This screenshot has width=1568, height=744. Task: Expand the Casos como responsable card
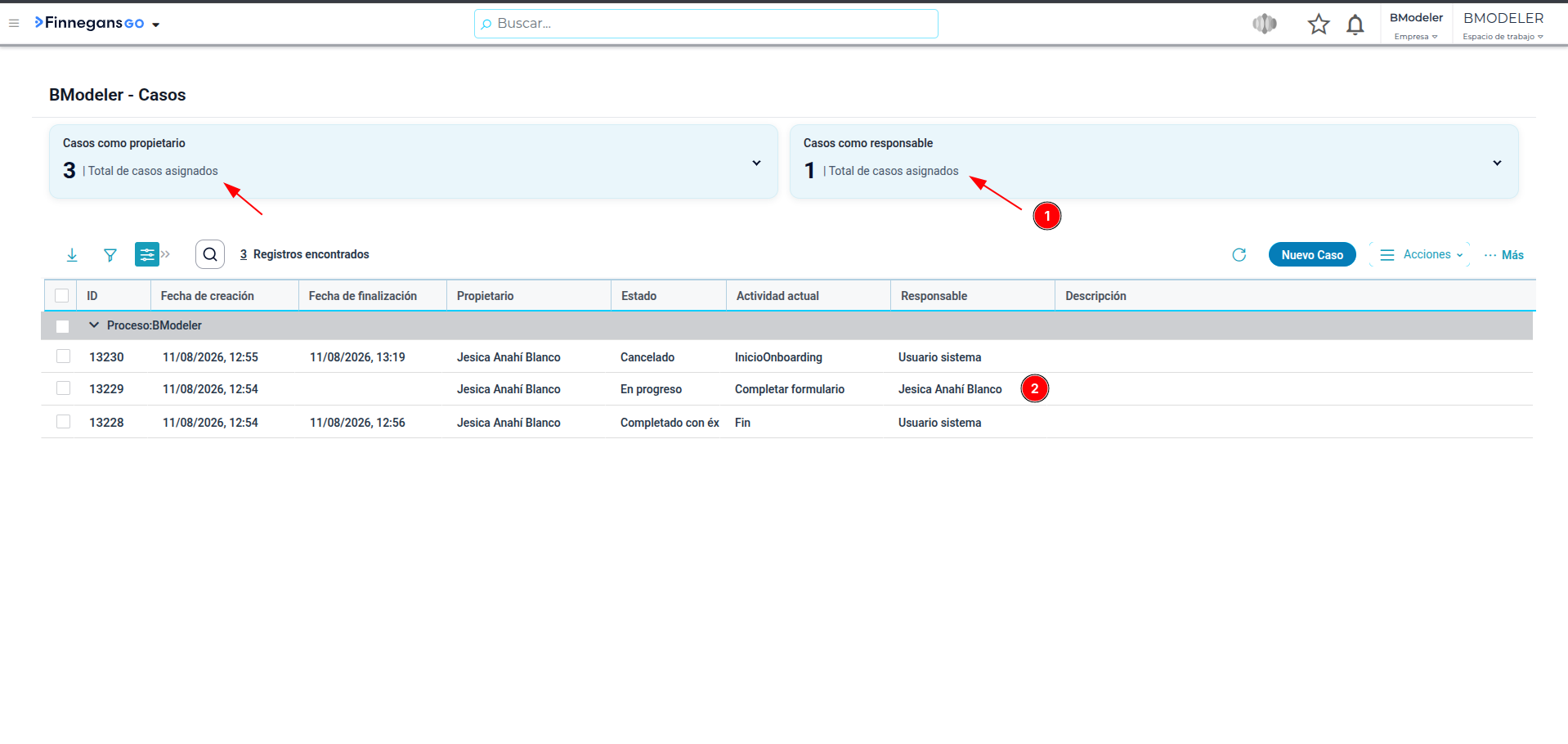click(1497, 163)
